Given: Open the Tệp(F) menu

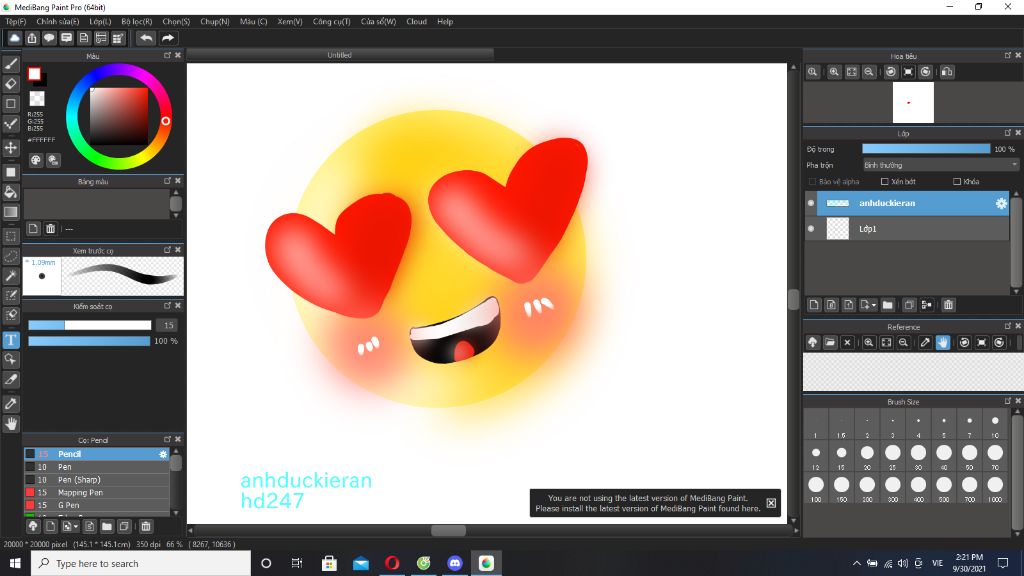Looking at the screenshot, I should pos(16,22).
